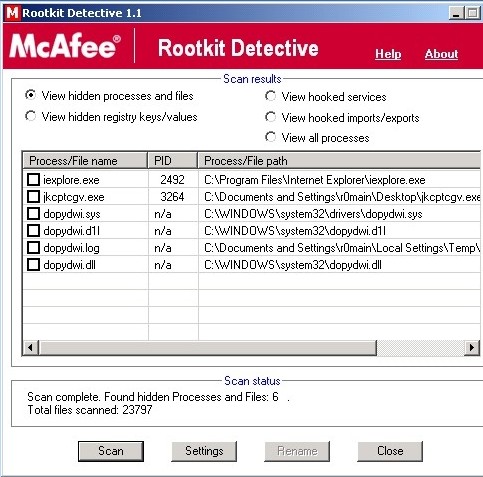Click PID value 3264
This screenshot has height=477, width=483.
click(x=172, y=197)
